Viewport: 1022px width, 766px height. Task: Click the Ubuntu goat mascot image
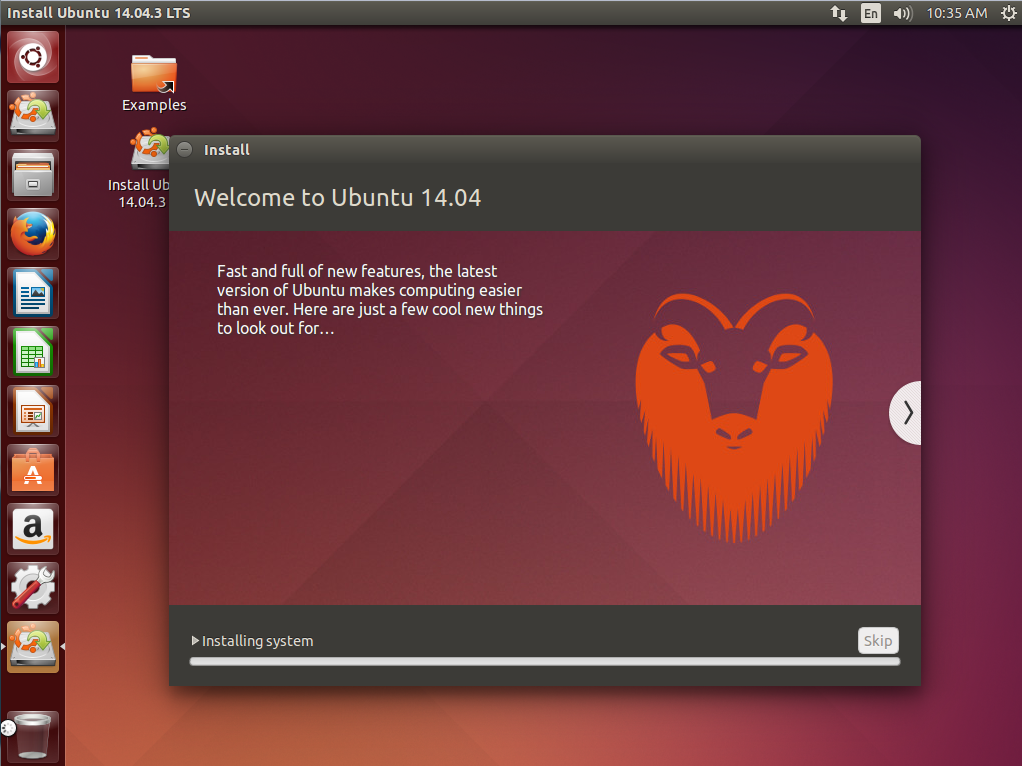click(735, 417)
